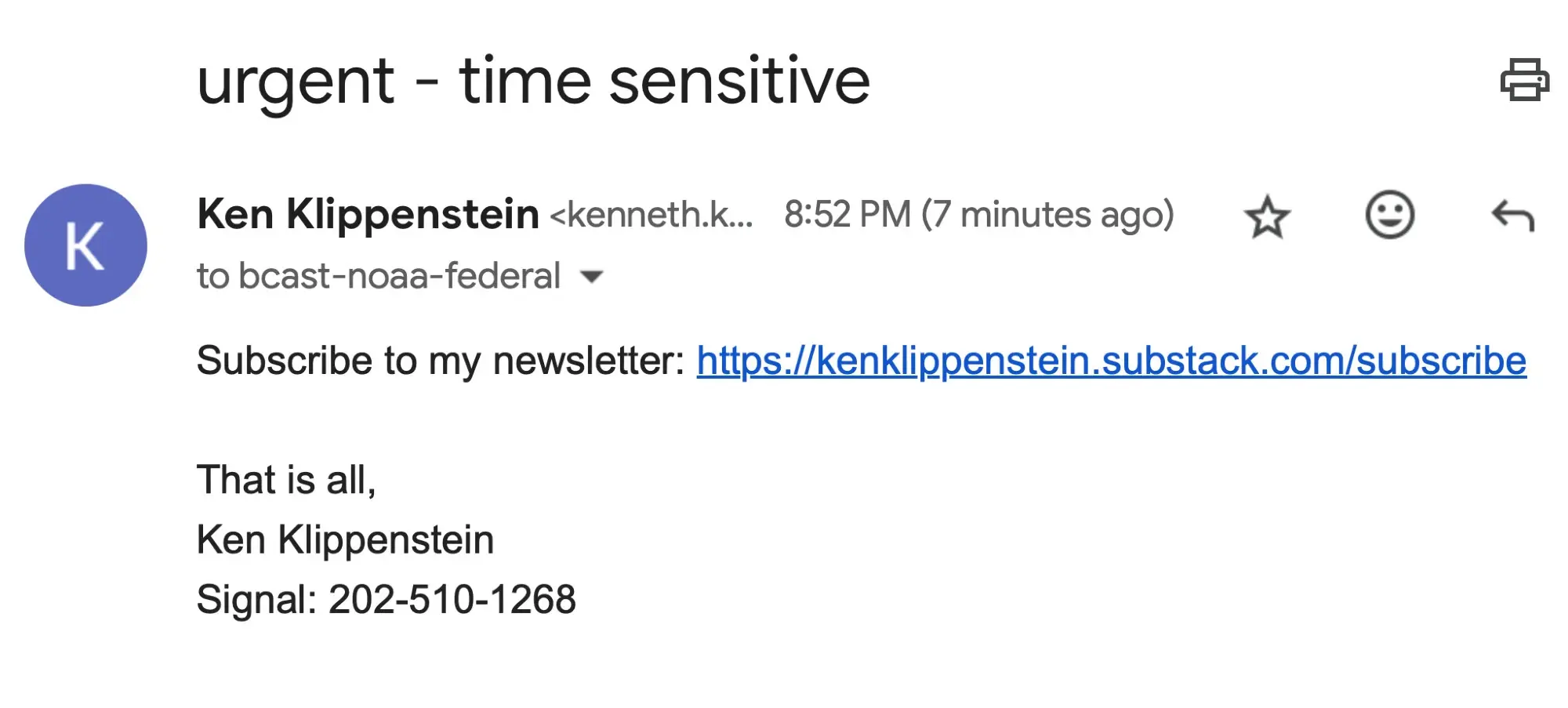Click the 'Subscribe to my newsletter:' text
Viewport: 1568px width, 708px height.
coord(441,361)
